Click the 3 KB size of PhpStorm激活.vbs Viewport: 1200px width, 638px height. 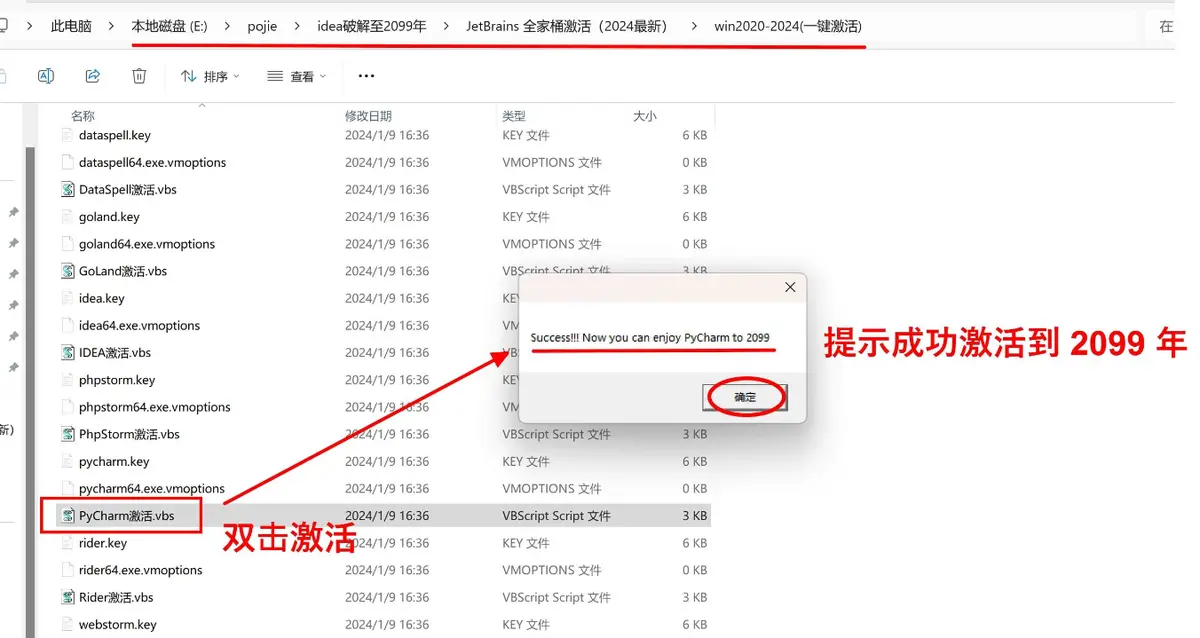(x=695, y=434)
